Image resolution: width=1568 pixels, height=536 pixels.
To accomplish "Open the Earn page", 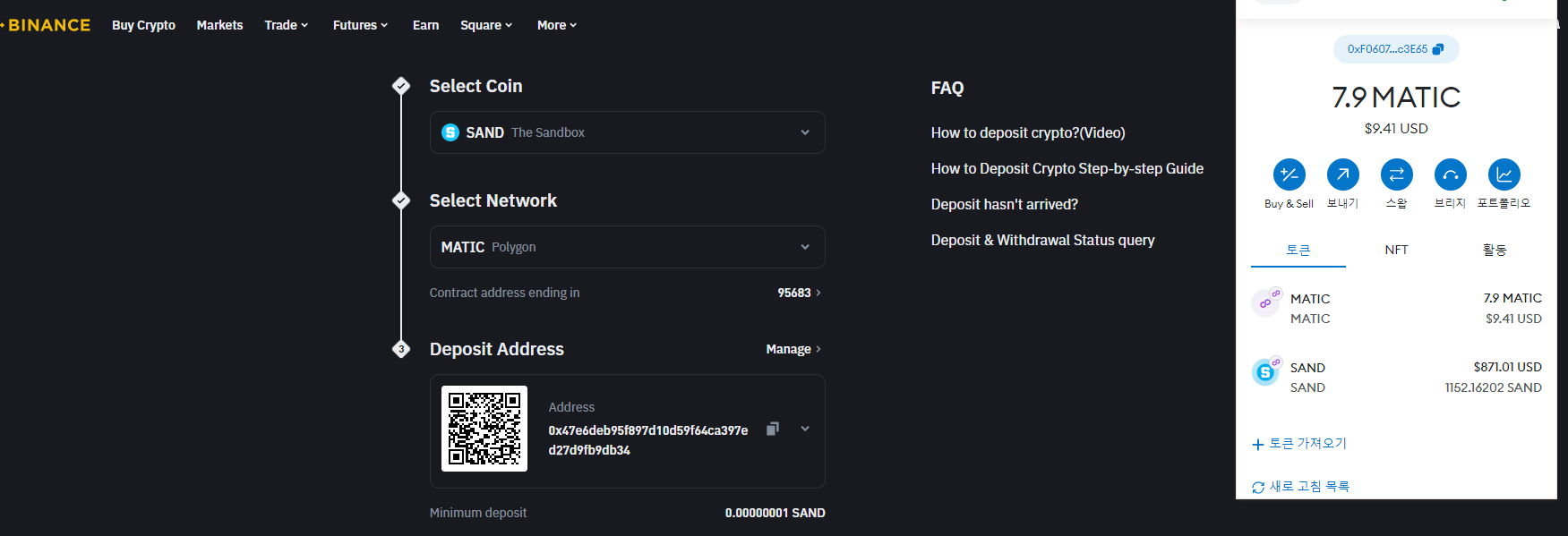I will (x=425, y=25).
